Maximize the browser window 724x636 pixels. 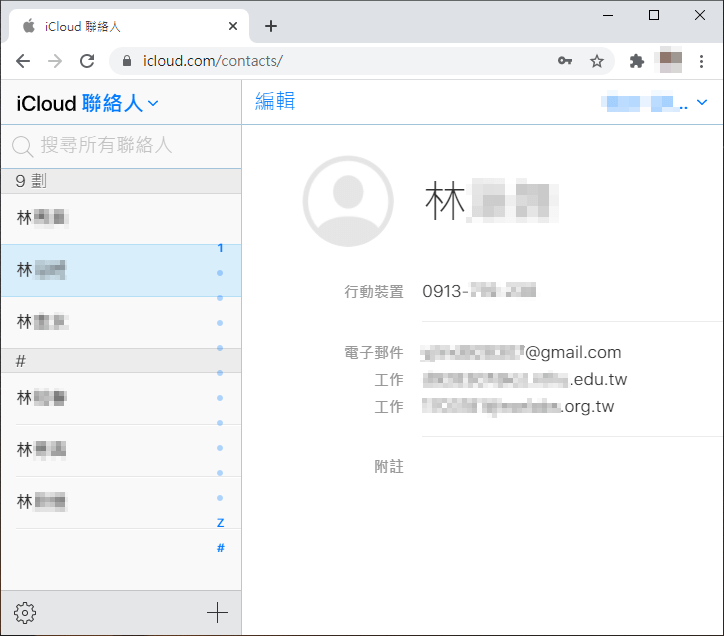pyautogui.click(x=654, y=15)
